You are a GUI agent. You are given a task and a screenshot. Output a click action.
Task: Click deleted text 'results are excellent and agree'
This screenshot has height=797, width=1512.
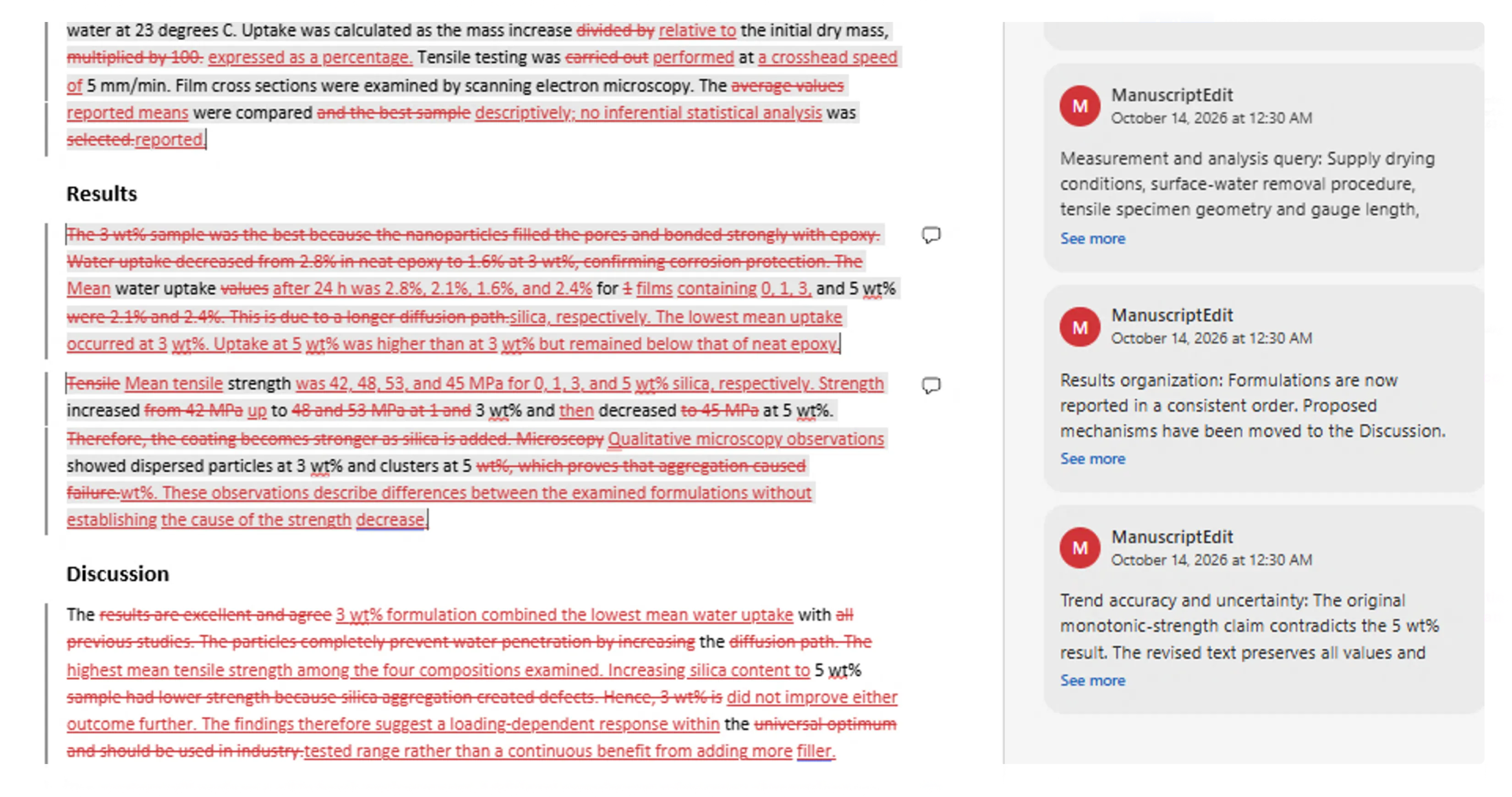215,615
